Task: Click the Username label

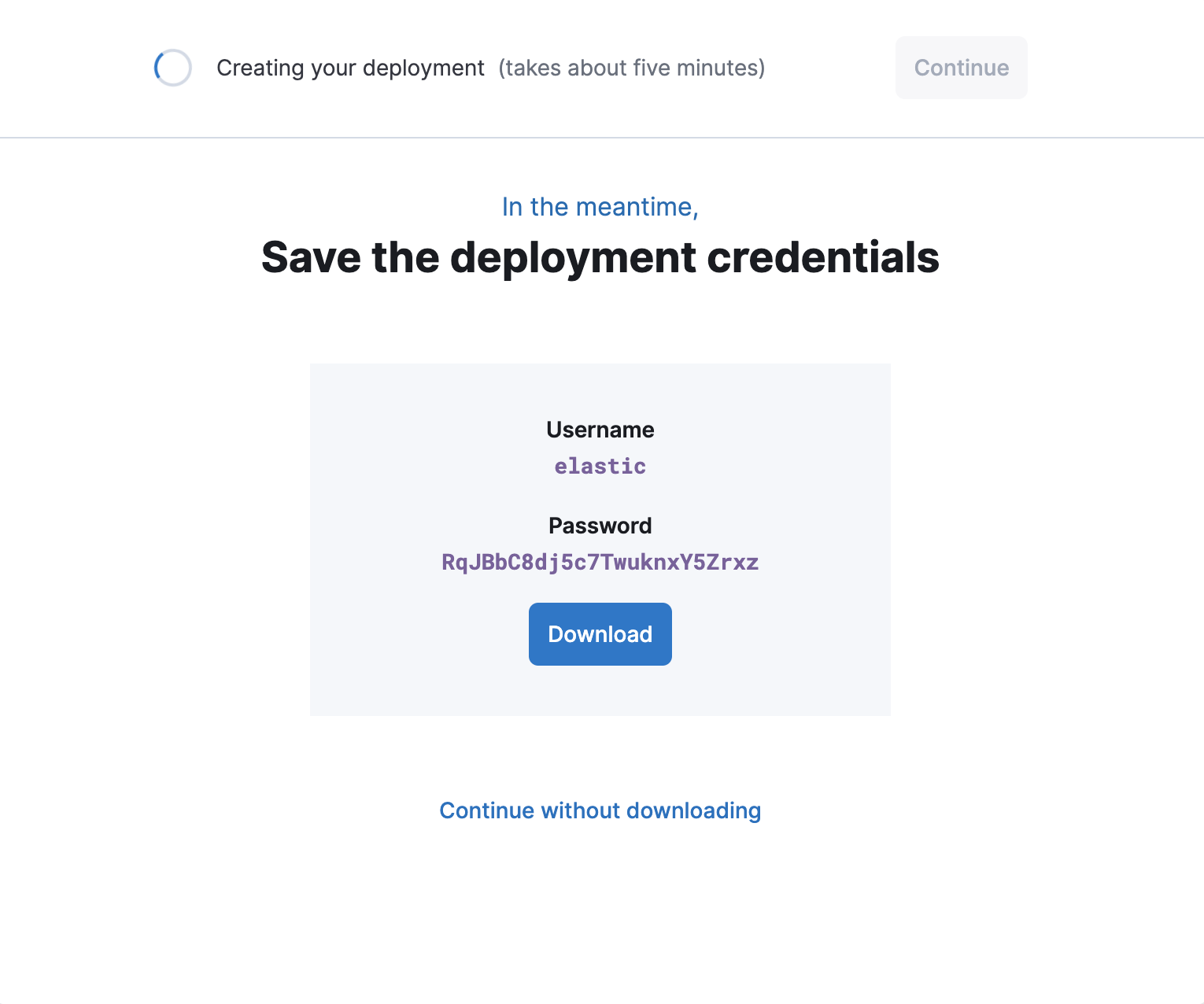Action: [x=600, y=430]
